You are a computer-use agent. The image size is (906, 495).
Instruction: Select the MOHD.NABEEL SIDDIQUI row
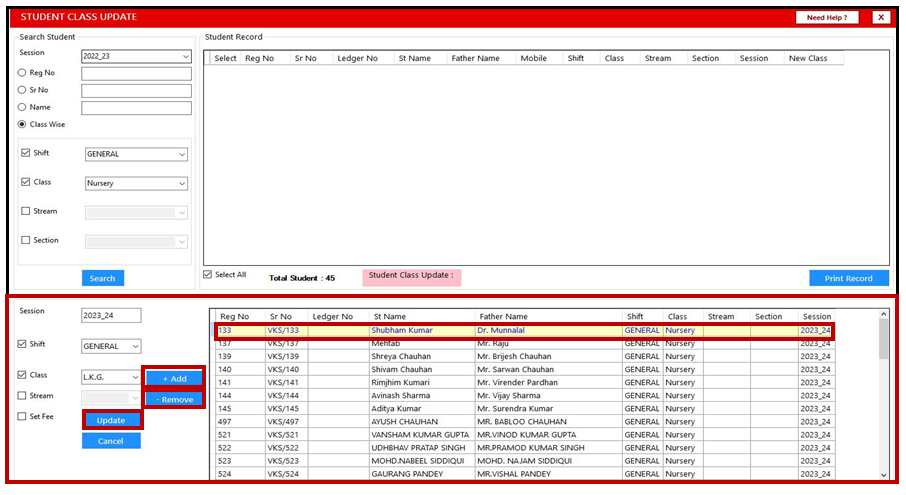[x=525, y=461]
